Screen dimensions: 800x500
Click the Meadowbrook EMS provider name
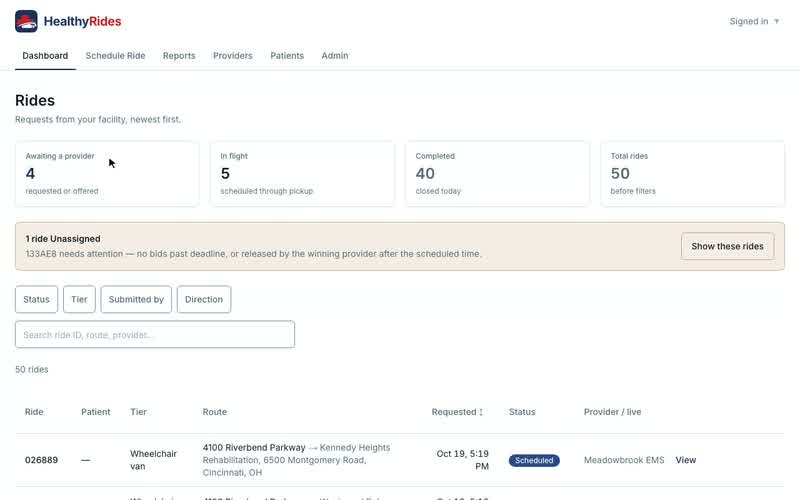[x=624, y=460]
